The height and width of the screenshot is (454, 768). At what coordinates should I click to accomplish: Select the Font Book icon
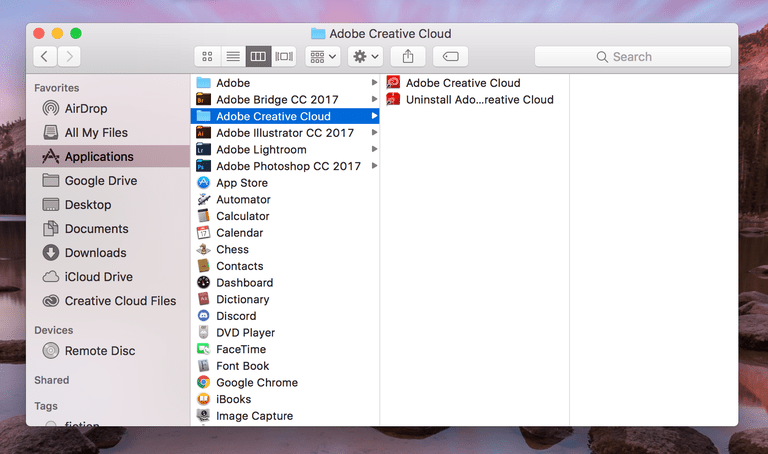click(203, 365)
